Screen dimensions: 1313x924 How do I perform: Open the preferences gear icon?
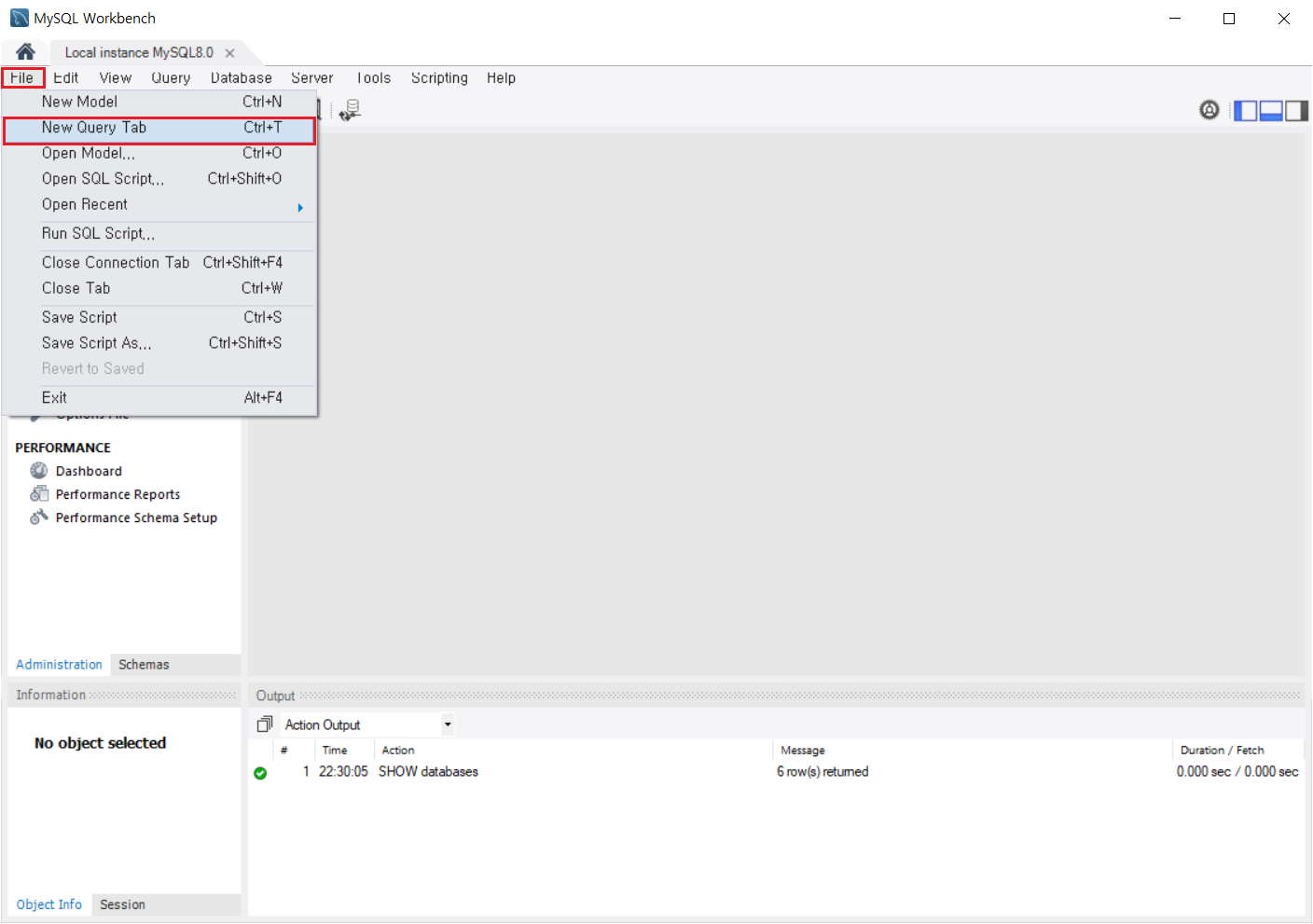(x=1209, y=111)
